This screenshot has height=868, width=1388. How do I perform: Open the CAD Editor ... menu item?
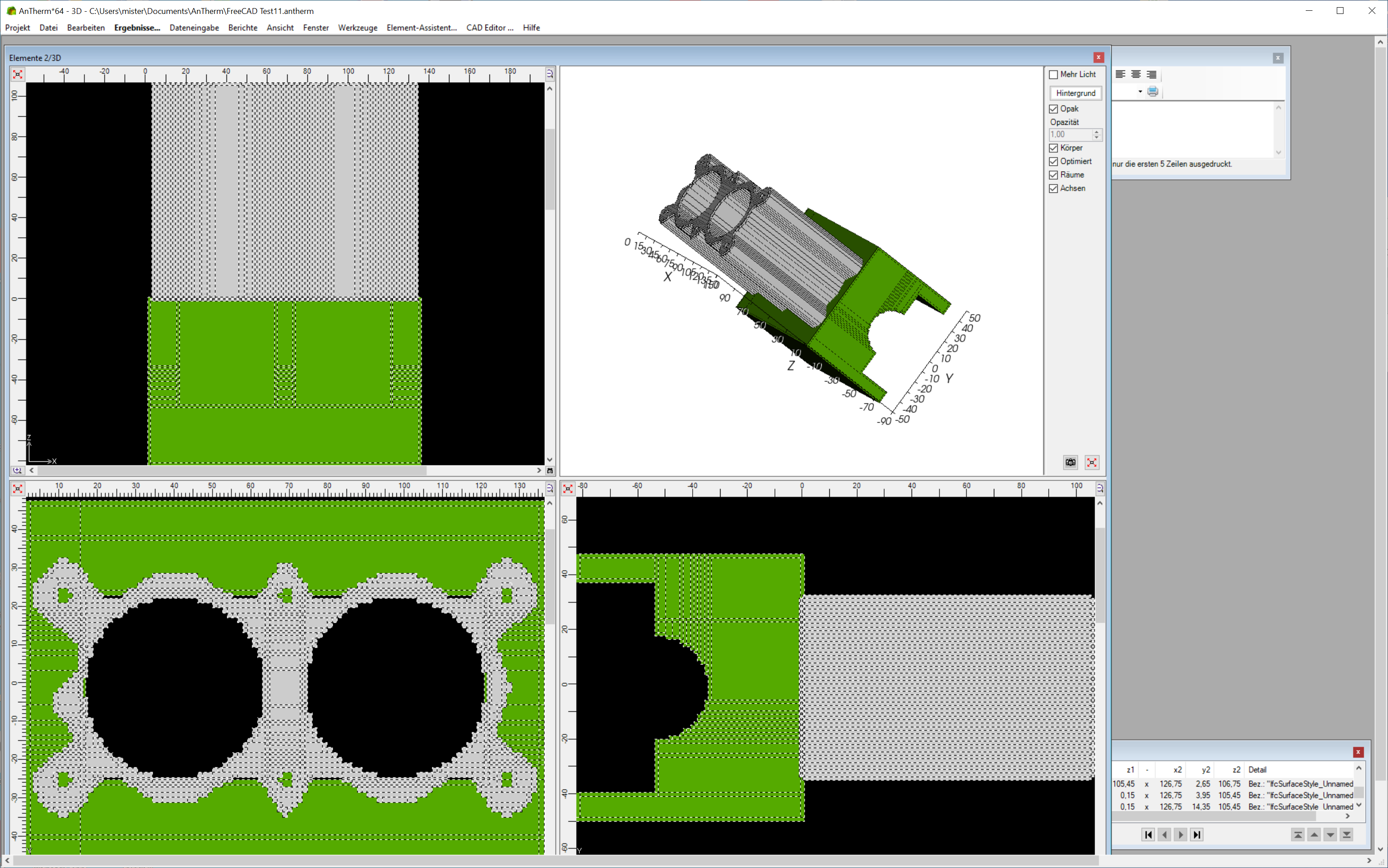tap(489, 27)
